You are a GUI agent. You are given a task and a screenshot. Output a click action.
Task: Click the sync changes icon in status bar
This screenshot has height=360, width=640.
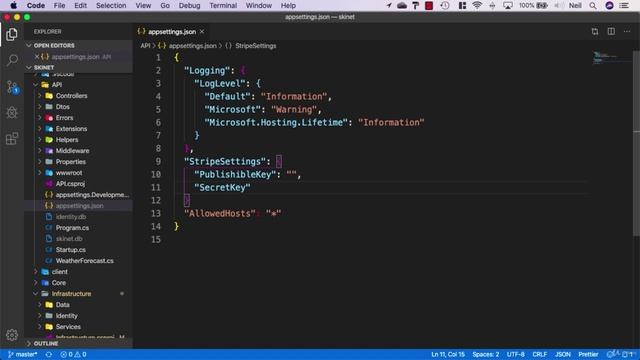point(49,354)
